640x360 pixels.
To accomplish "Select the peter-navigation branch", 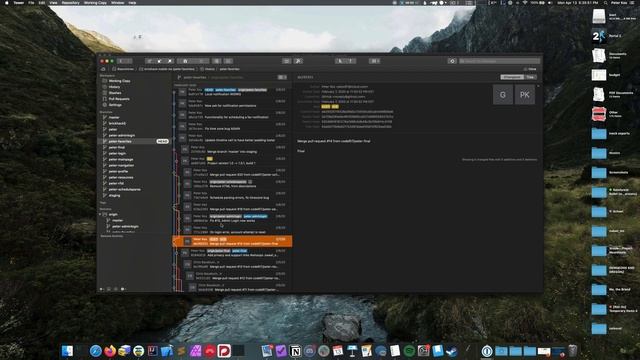I will click(121, 165).
